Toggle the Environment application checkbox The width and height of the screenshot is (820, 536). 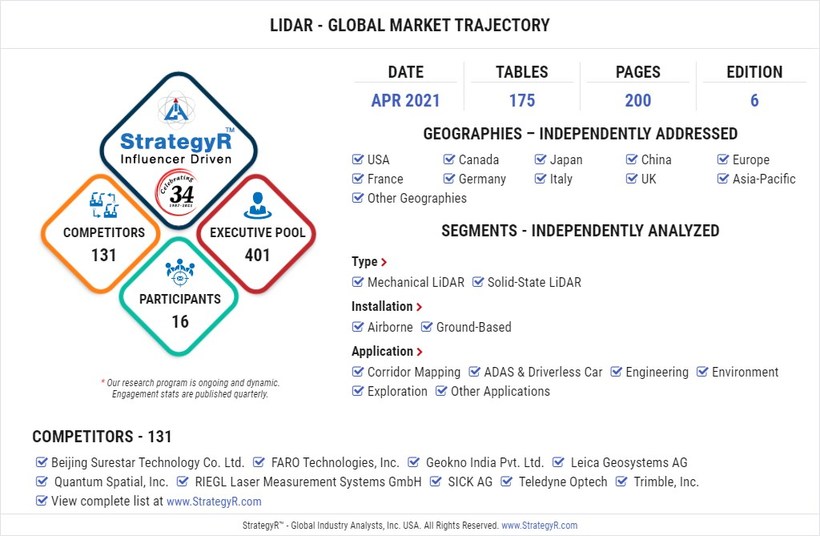(702, 372)
